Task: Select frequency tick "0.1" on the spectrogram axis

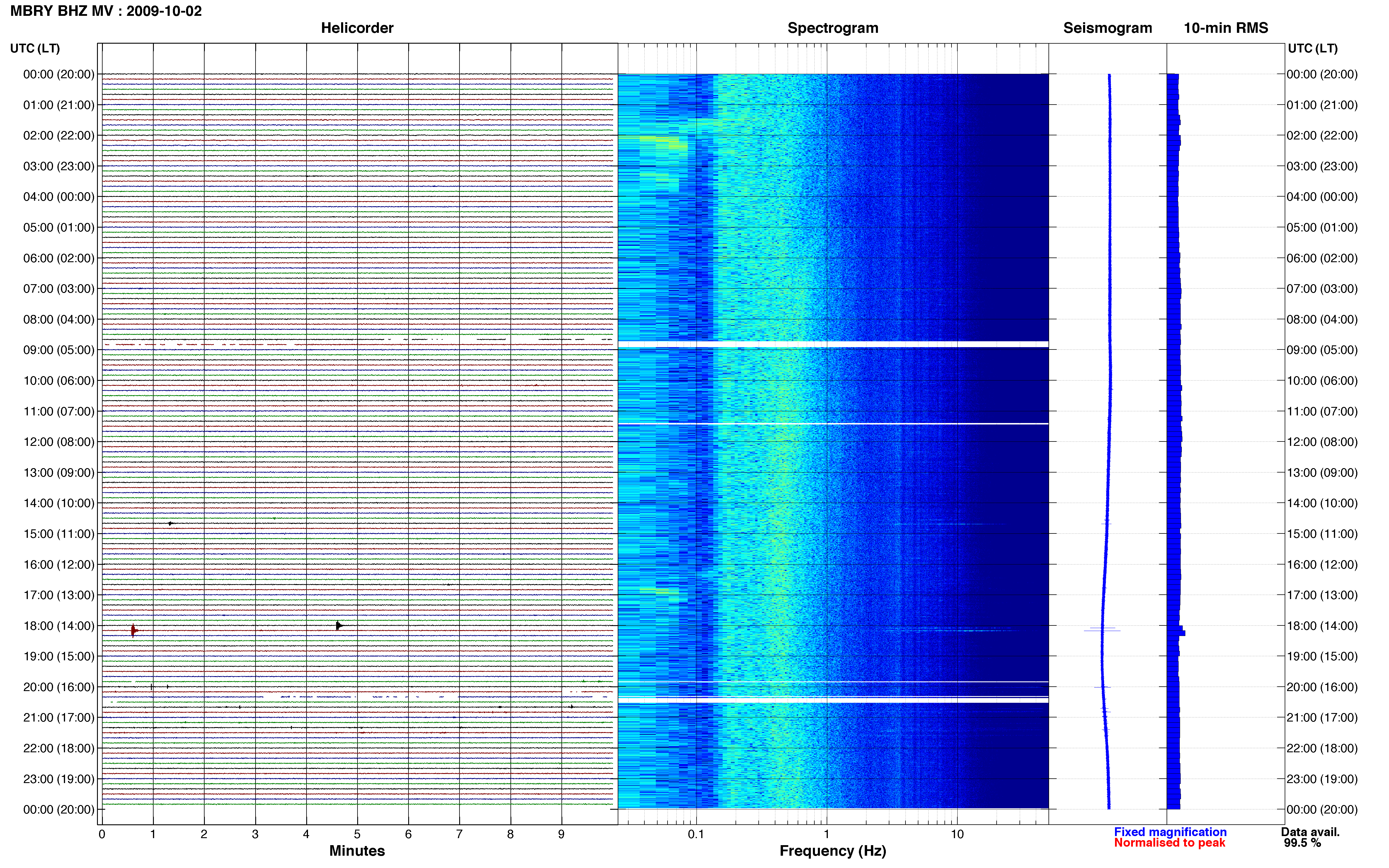Action: pyautogui.click(x=696, y=835)
